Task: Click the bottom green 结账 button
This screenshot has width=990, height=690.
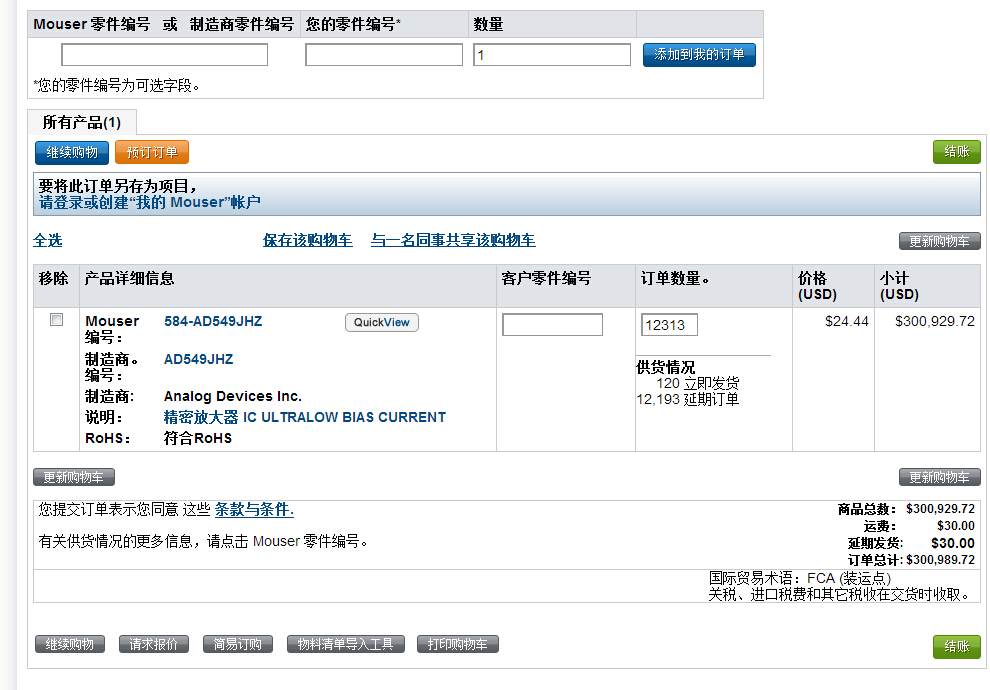Action: tap(957, 646)
